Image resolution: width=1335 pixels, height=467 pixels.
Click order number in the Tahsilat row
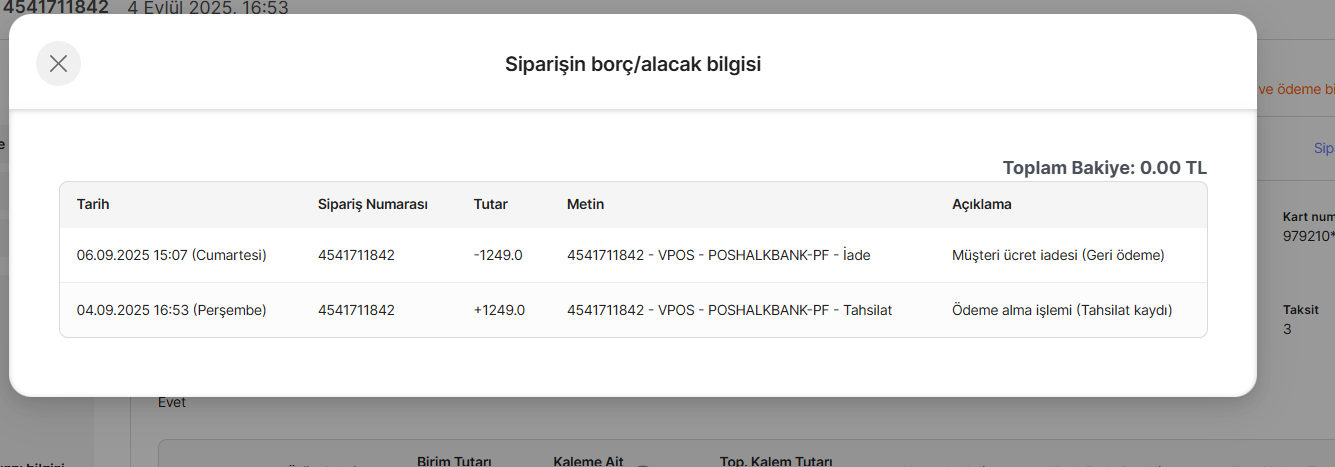[356, 310]
